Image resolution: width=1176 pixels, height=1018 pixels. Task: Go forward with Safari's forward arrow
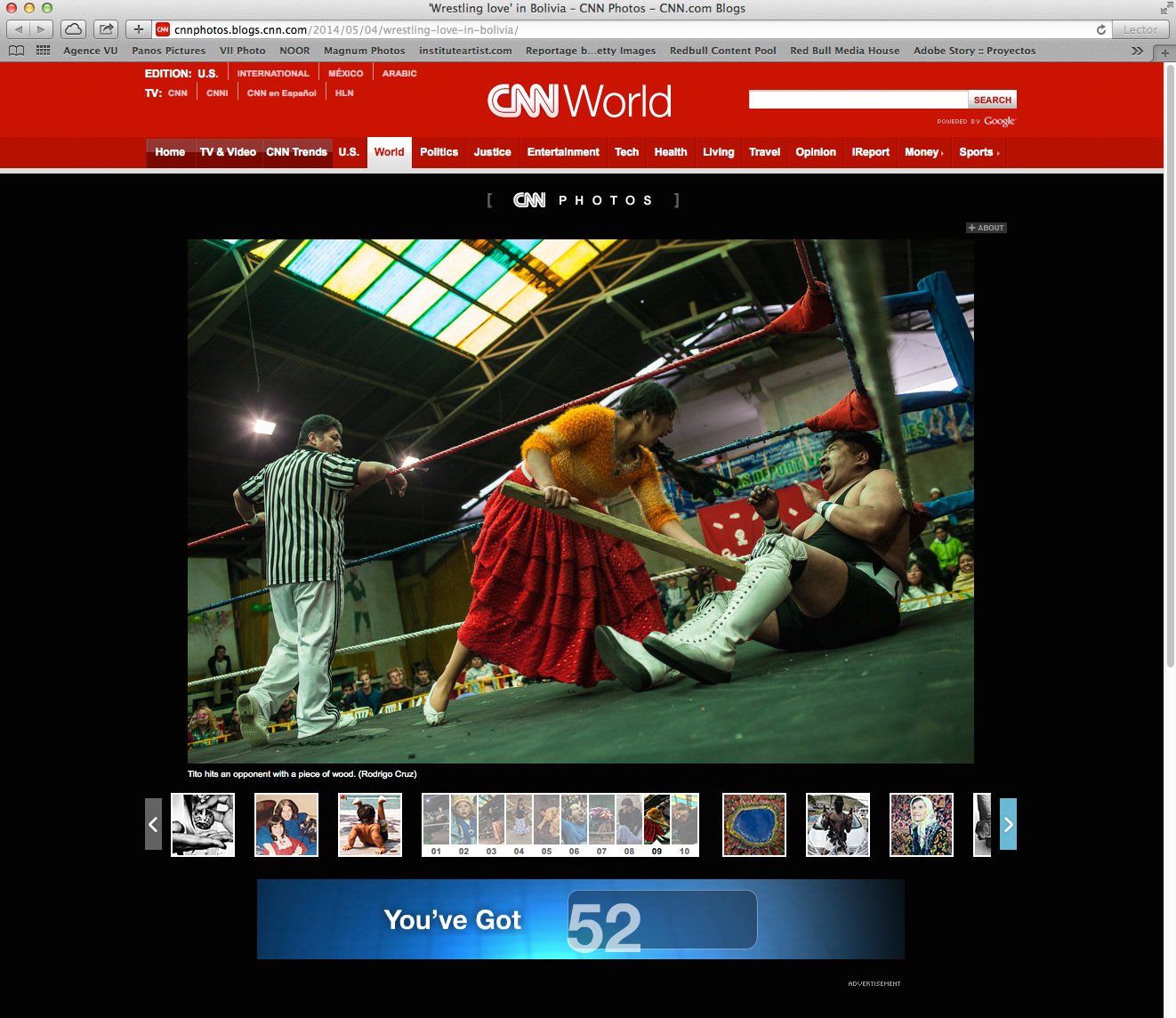click(41, 29)
